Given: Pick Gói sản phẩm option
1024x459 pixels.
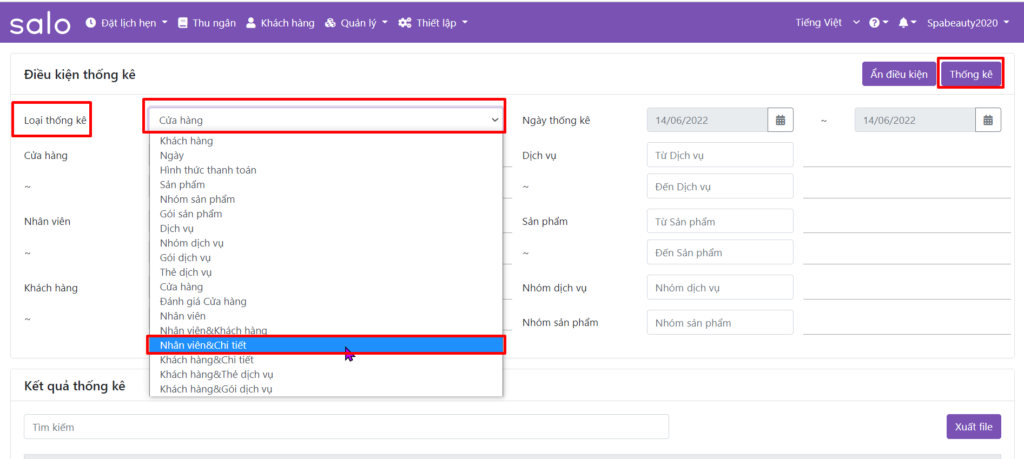Looking at the screenshot, I should (326, 214).
